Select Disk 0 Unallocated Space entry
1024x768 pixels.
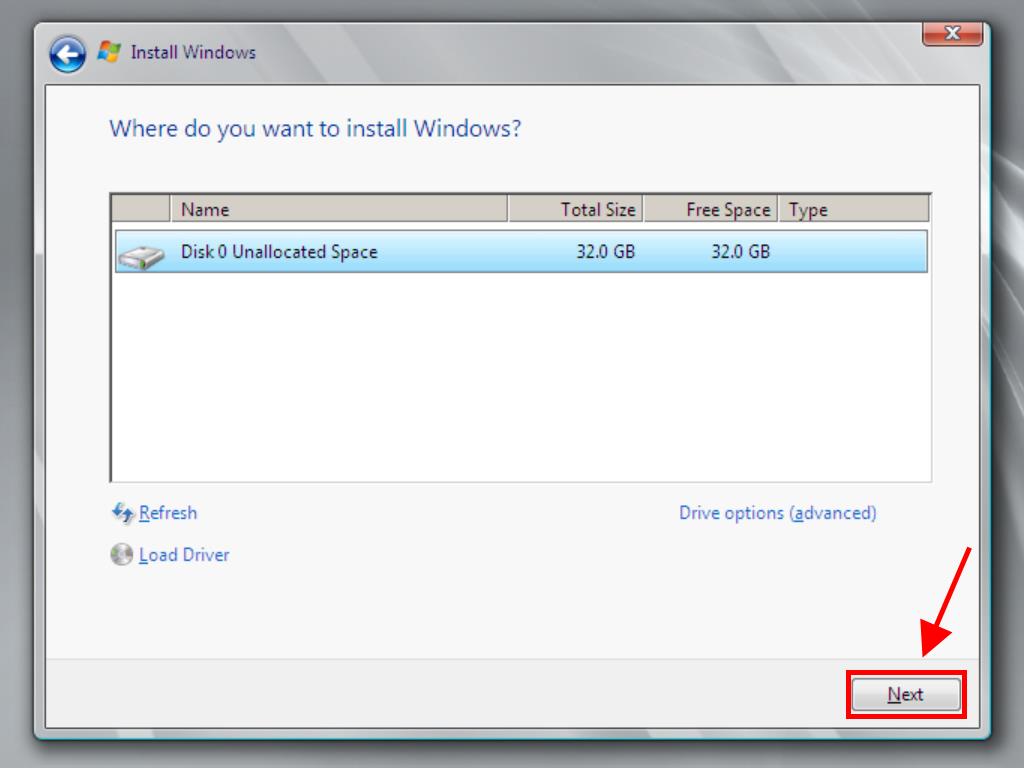pos(279,252)
